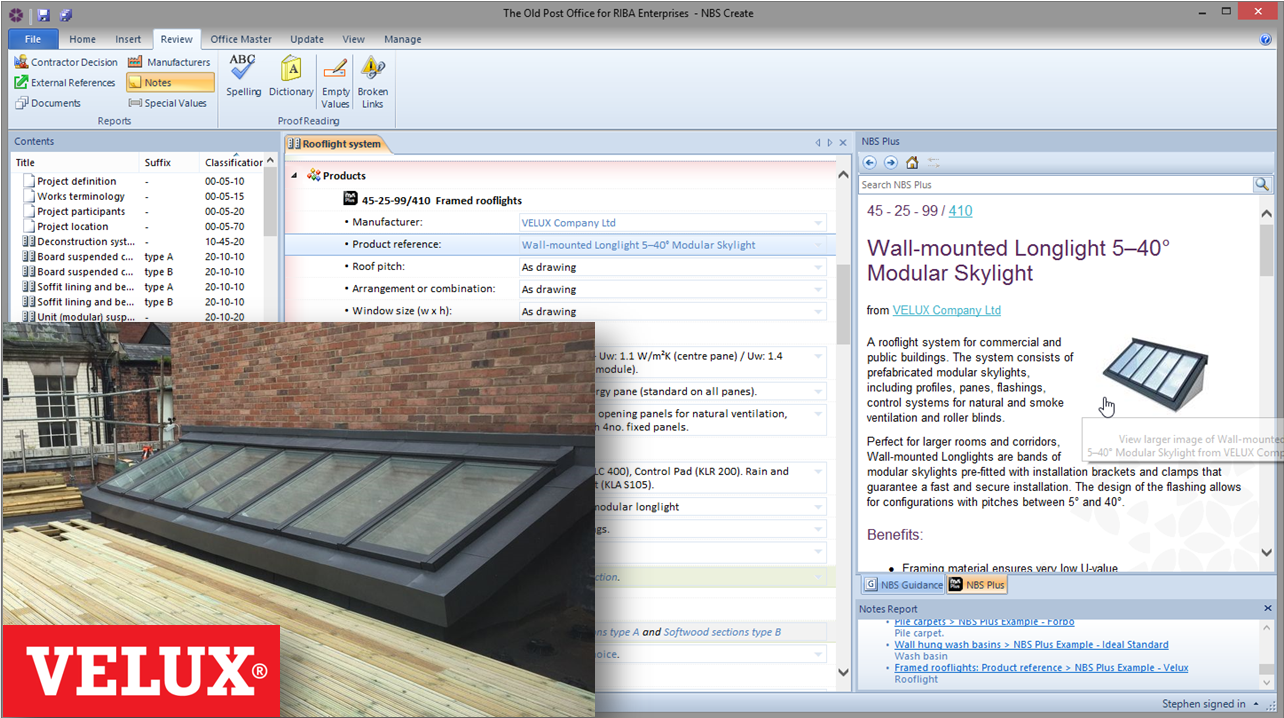The width and height of the screenshot is (1284, 718).
Task: Go back in NBS Plus browser
Action: (869, 162)
